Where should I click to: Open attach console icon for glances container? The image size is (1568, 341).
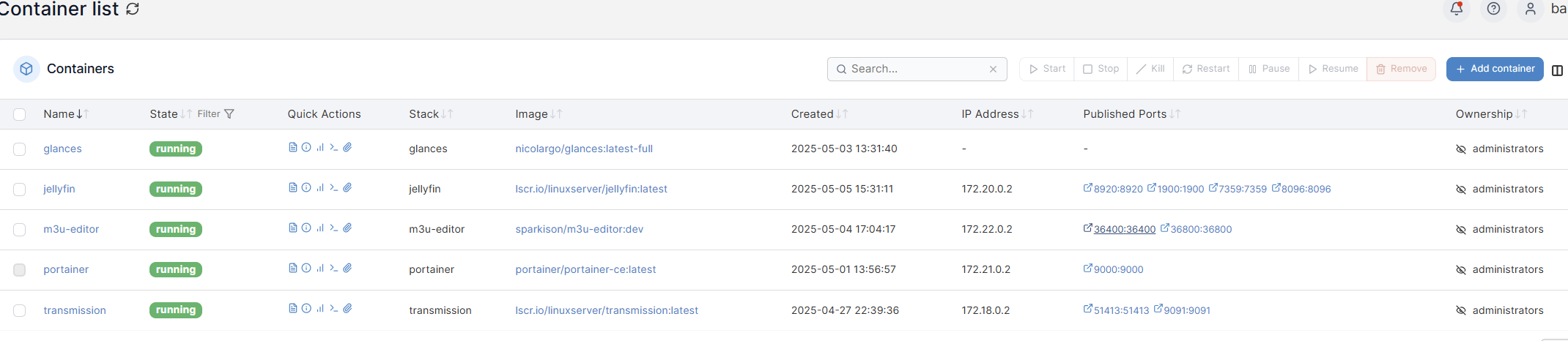click(347, 147)
